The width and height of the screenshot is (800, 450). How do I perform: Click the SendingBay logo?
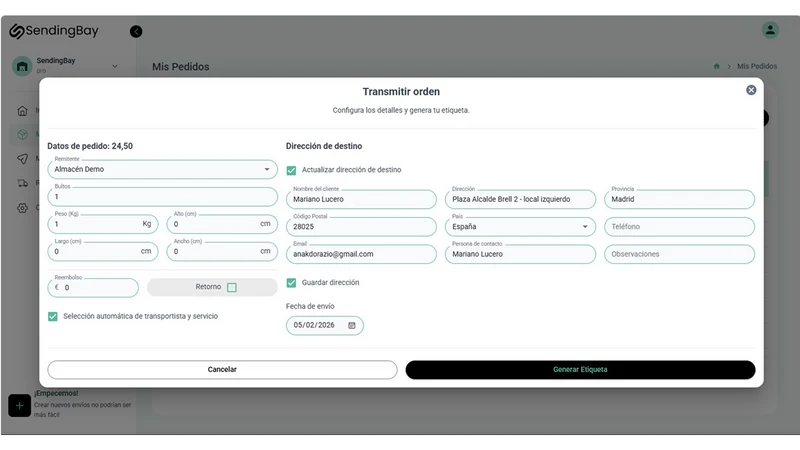click(x=54, y=31)
